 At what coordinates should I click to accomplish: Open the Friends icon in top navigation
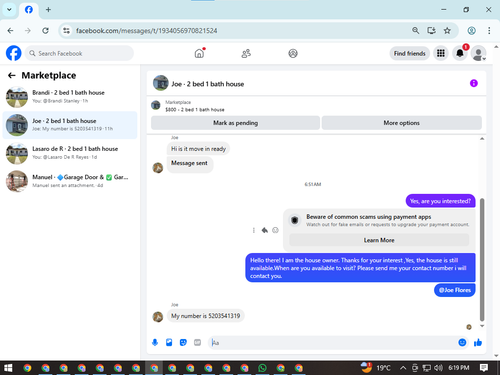[246, 53]
